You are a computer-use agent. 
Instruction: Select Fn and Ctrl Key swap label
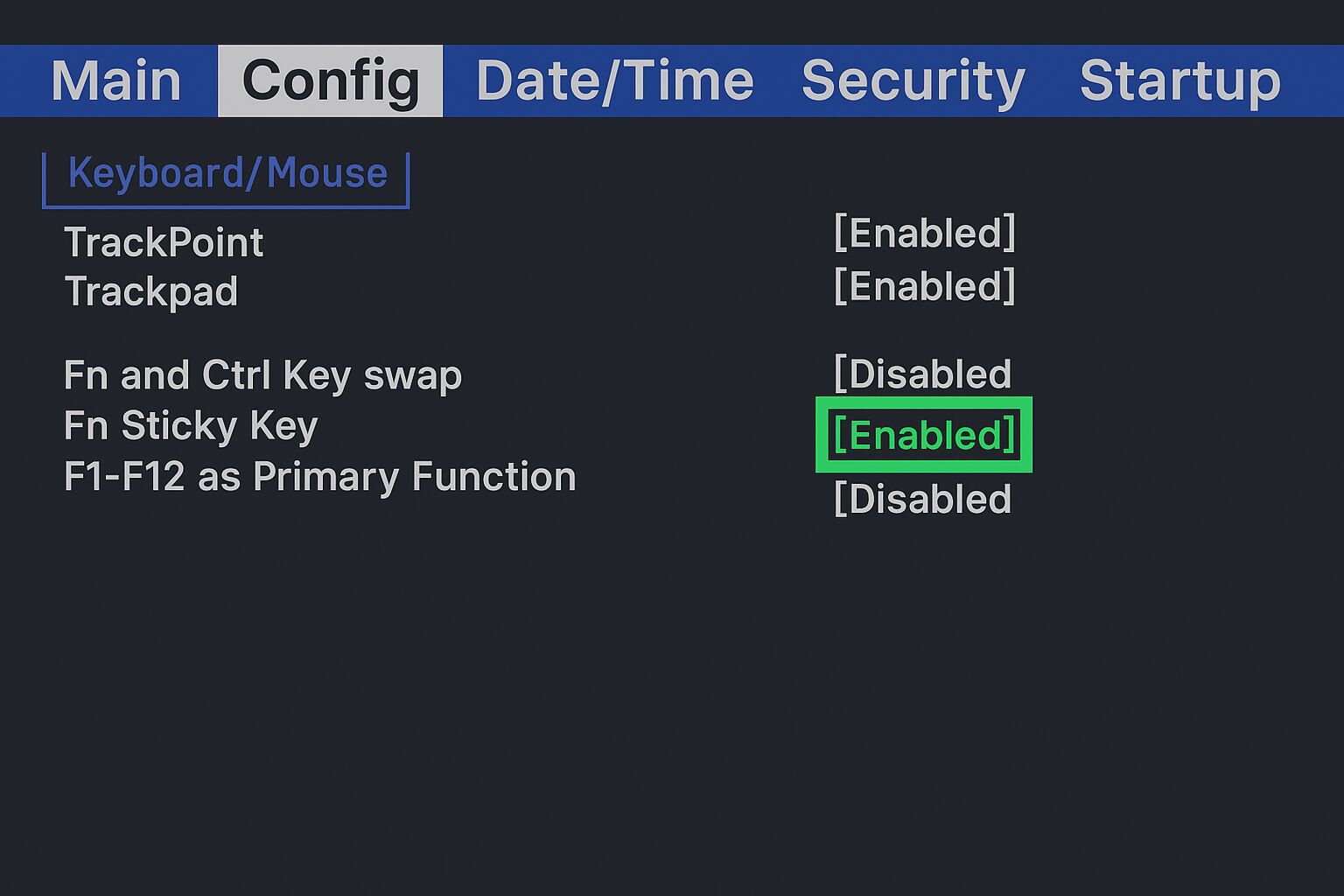pyautogui.click(x=262, y=375)
